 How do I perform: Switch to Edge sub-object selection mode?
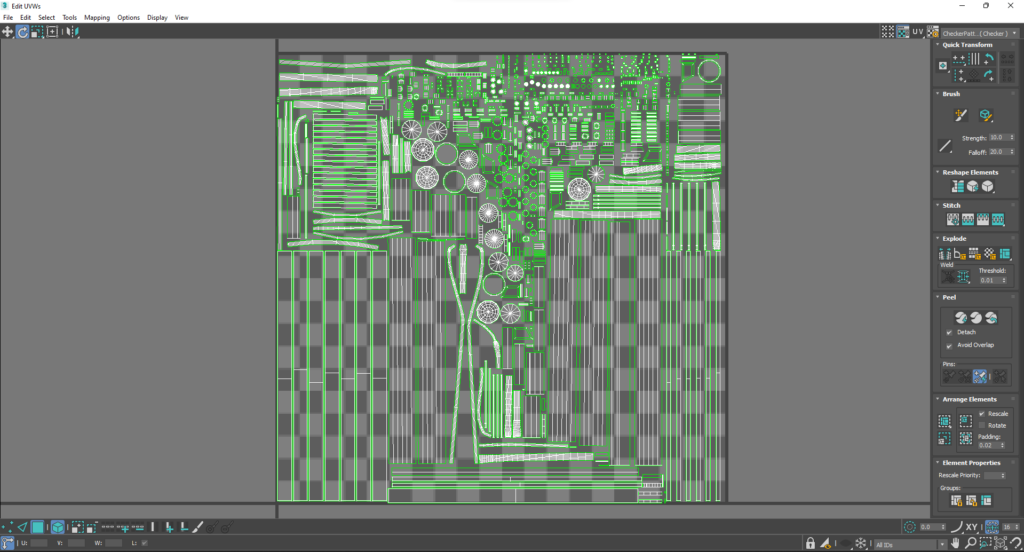tap(22, 527)
